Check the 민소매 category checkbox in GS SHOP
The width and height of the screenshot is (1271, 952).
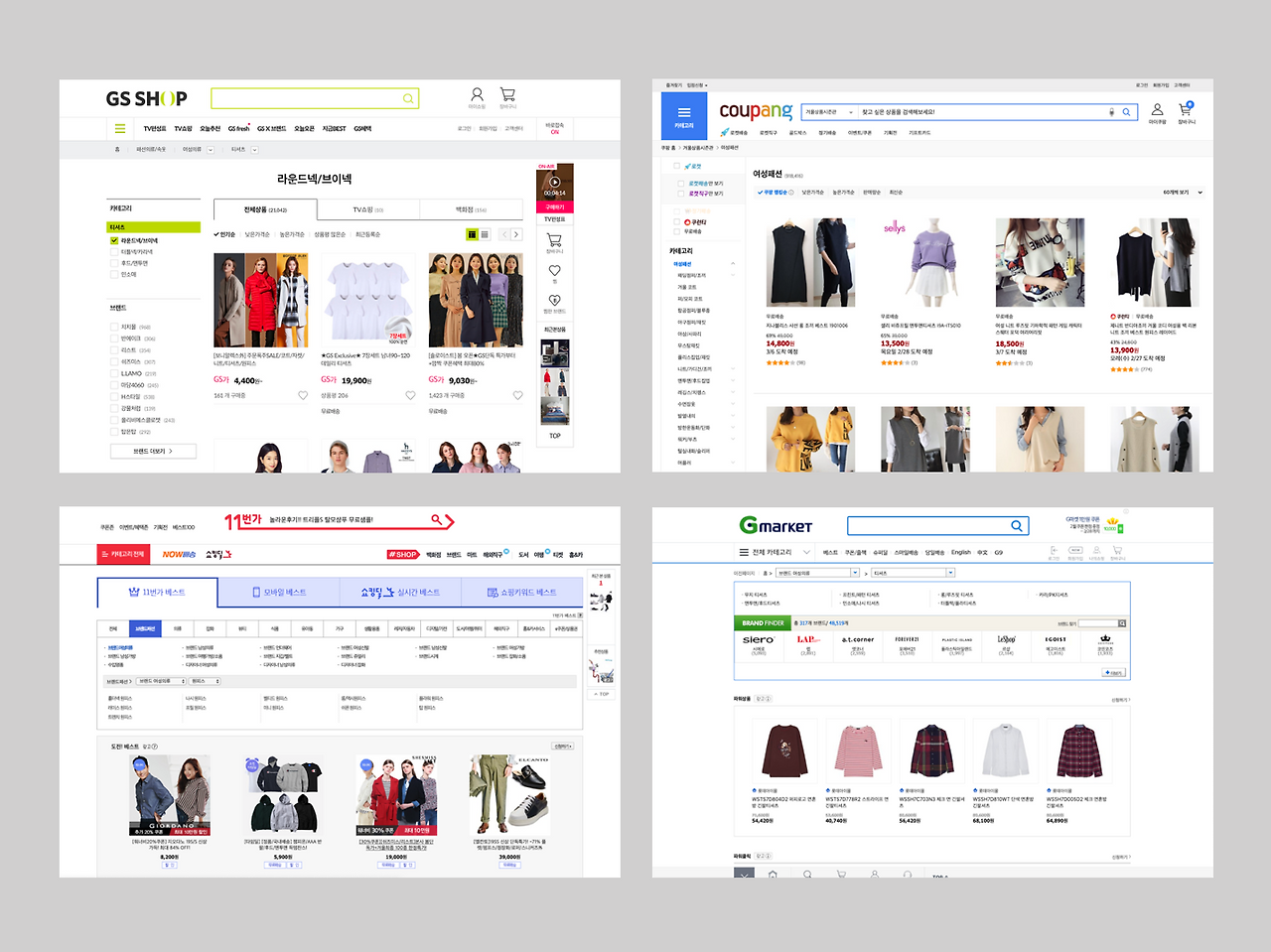(x=113, y=274)
